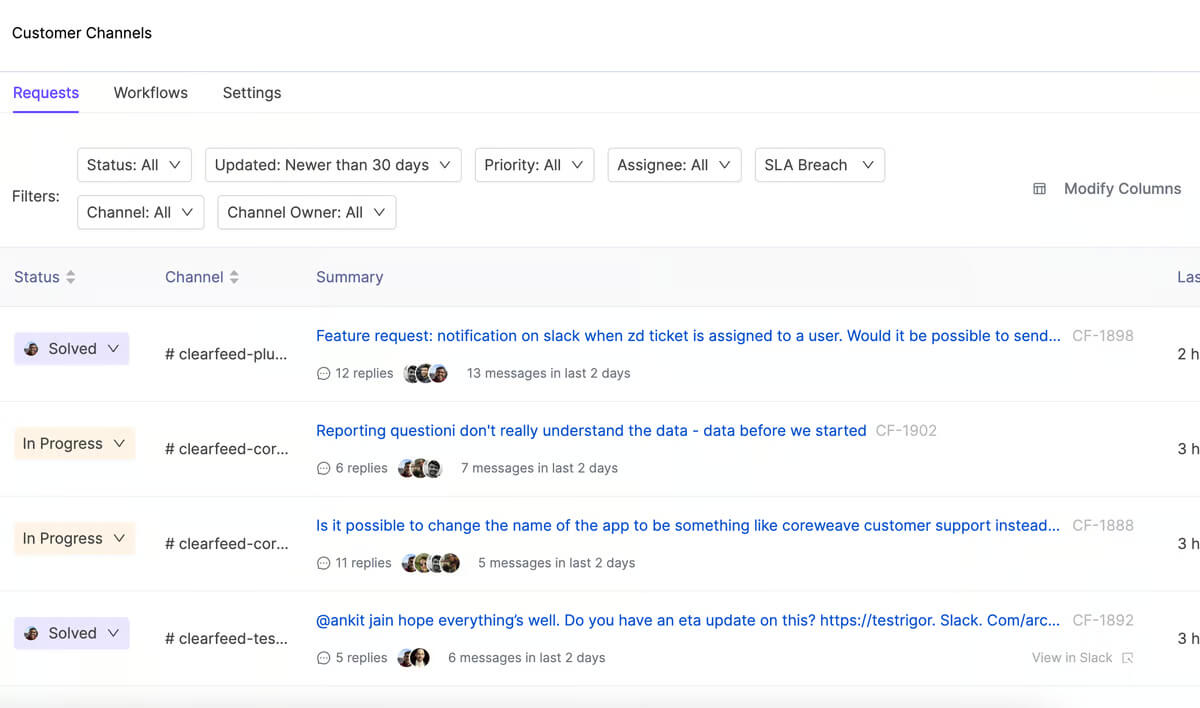This screenshot has height=708, width=1200.
Task: Open the SLA Breach filter dropdown
Action: [820, 165]
